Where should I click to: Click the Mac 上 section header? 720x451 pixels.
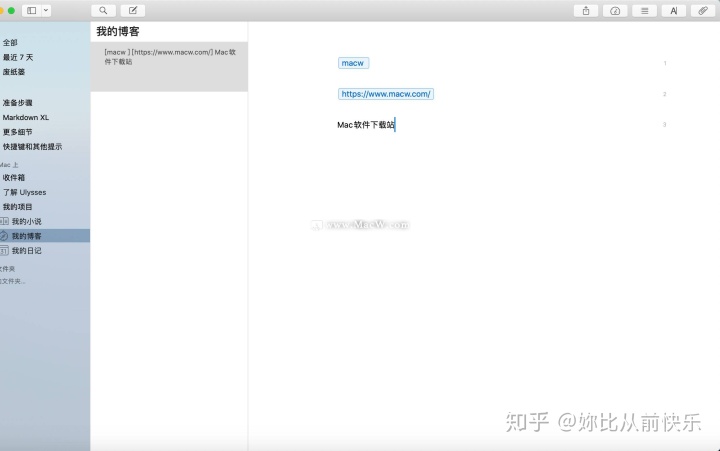9,165
